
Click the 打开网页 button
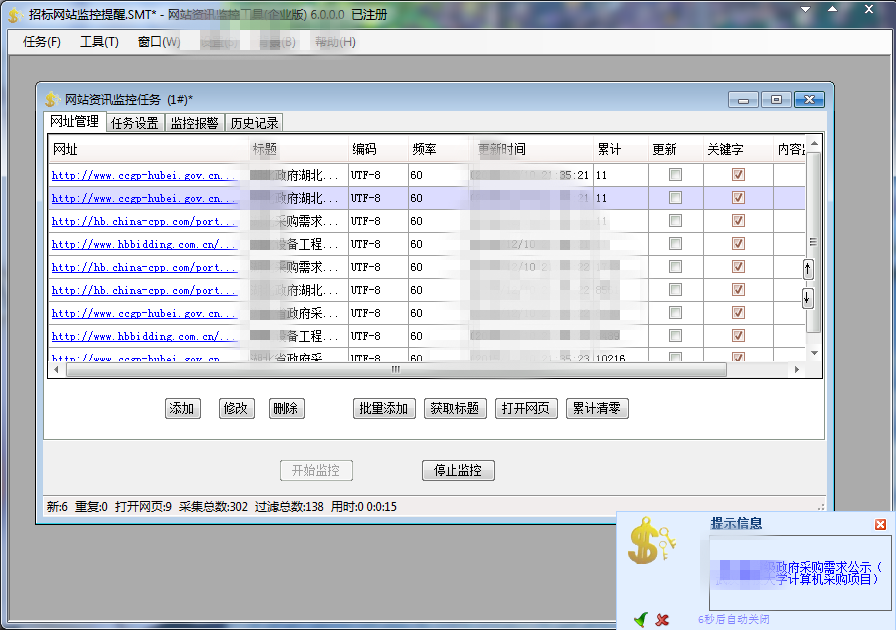[x=526, y=408]
